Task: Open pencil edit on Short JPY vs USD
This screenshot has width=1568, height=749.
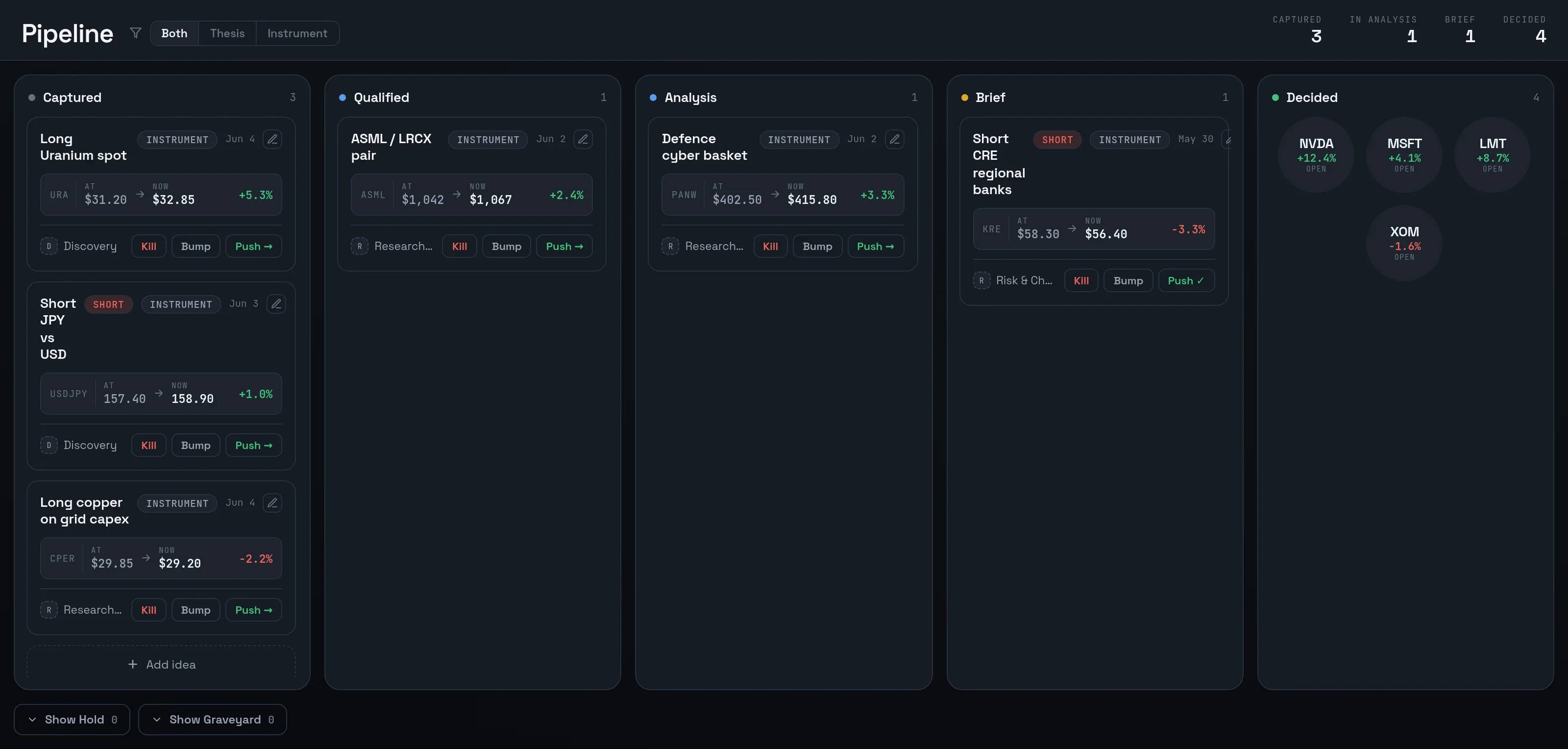Action: point(276,304)
